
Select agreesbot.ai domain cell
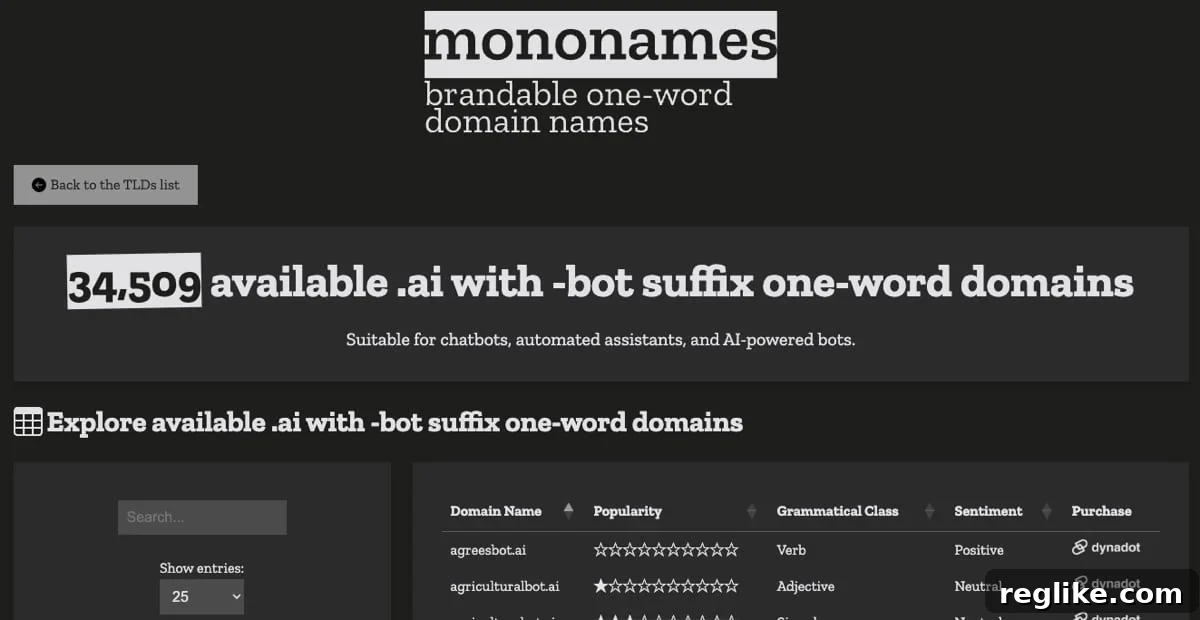488,550
